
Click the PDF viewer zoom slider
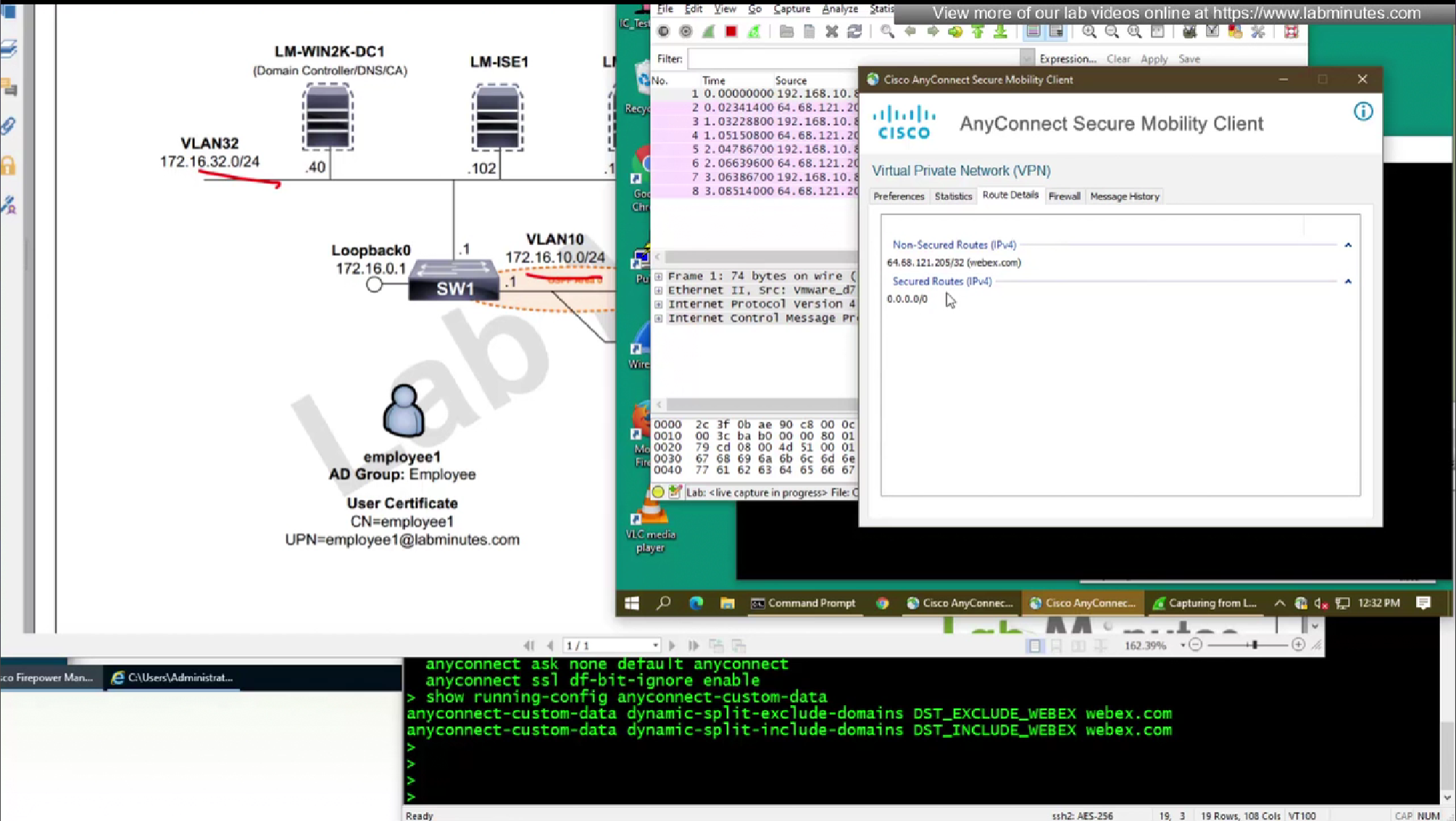tap(1254, 645)
